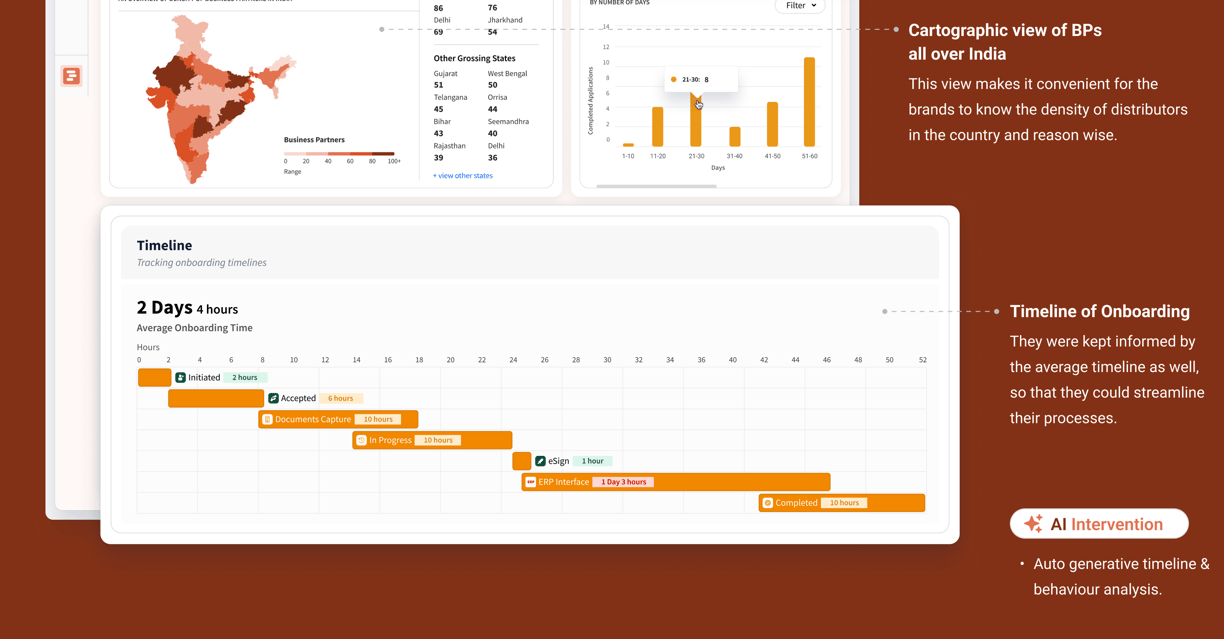Click the Accepted orange timeline bar
The image size is (1224, 639).
(216, 398)
